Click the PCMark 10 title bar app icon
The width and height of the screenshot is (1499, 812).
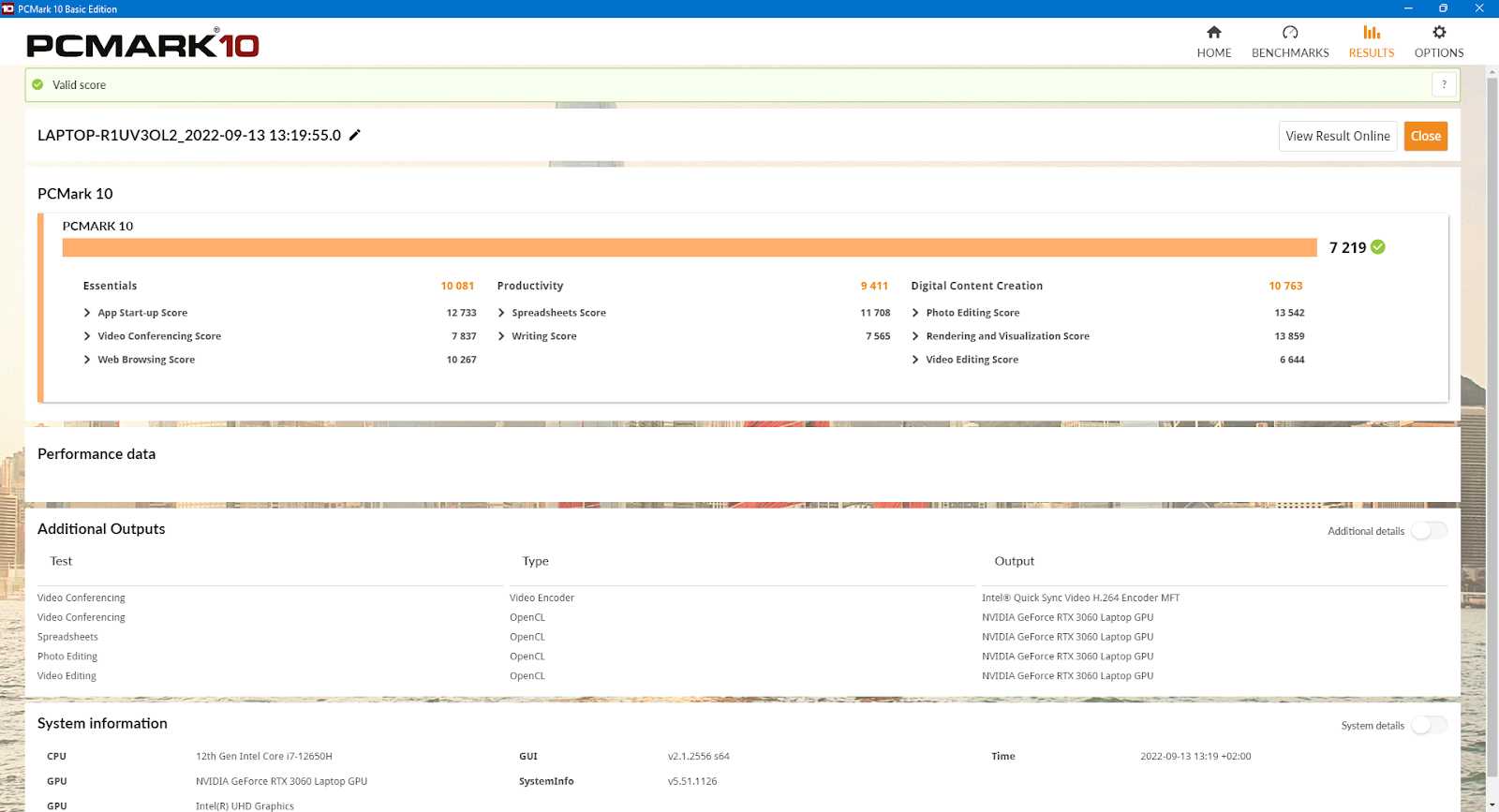[8, 8]
